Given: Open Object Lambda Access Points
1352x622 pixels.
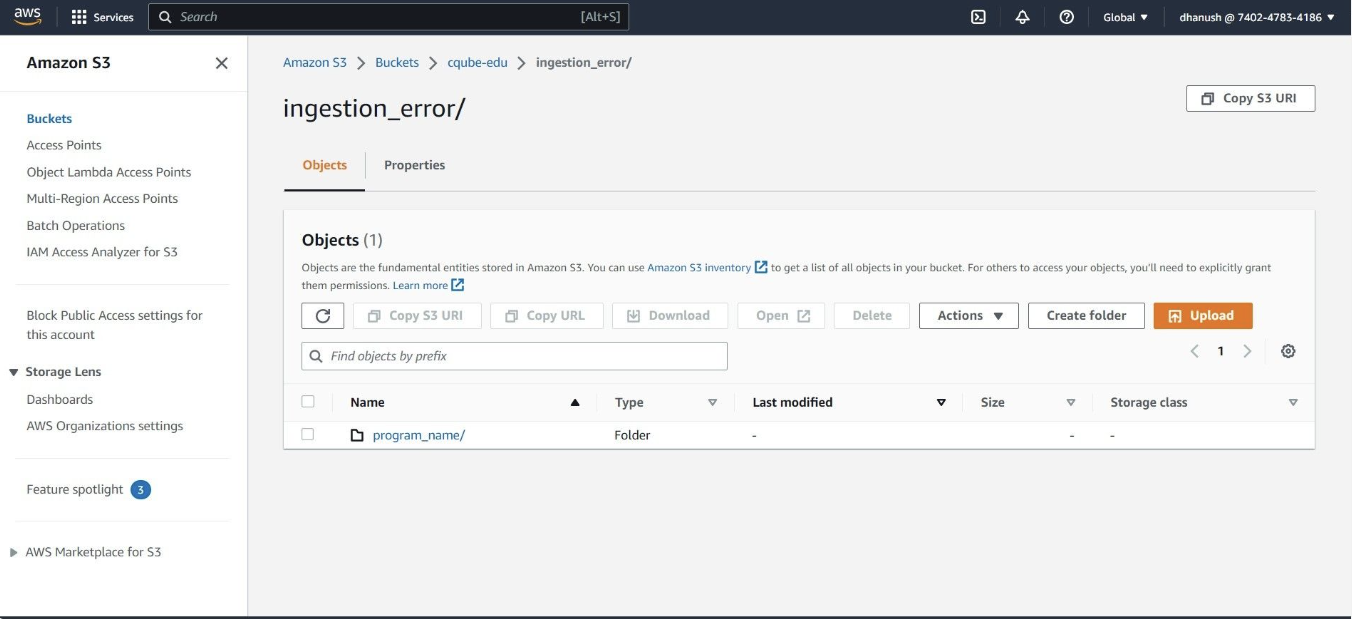Looking at the screenshot, I should 109,173.
